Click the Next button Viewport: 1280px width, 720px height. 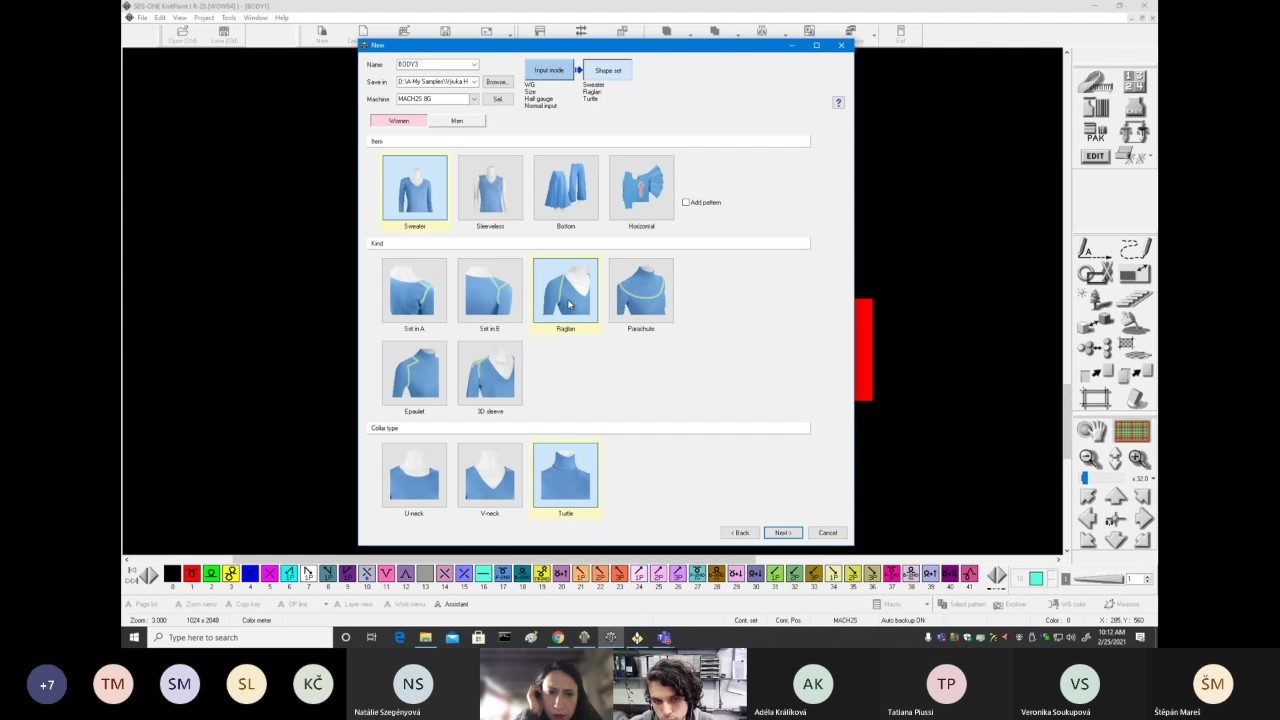782,533
